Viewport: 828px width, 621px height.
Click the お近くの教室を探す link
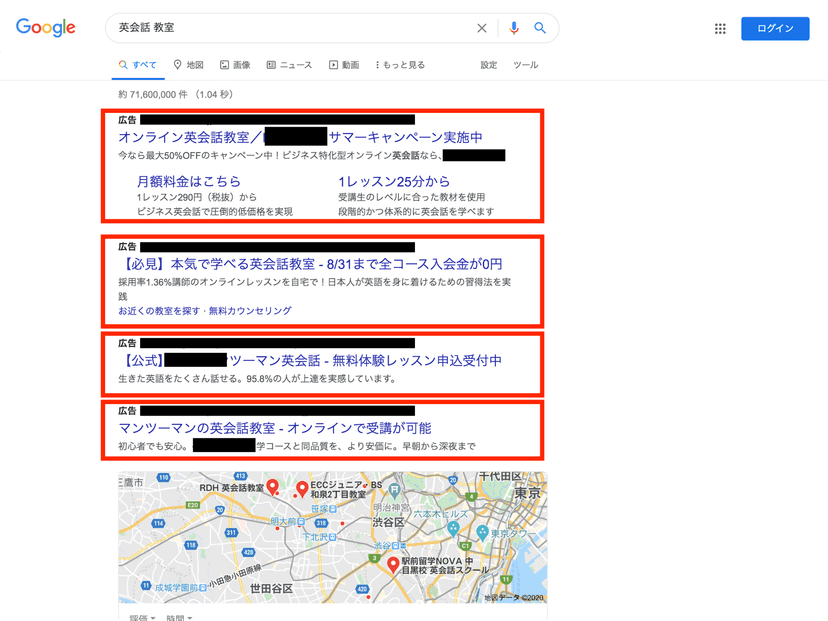click(x=159, y=310)
